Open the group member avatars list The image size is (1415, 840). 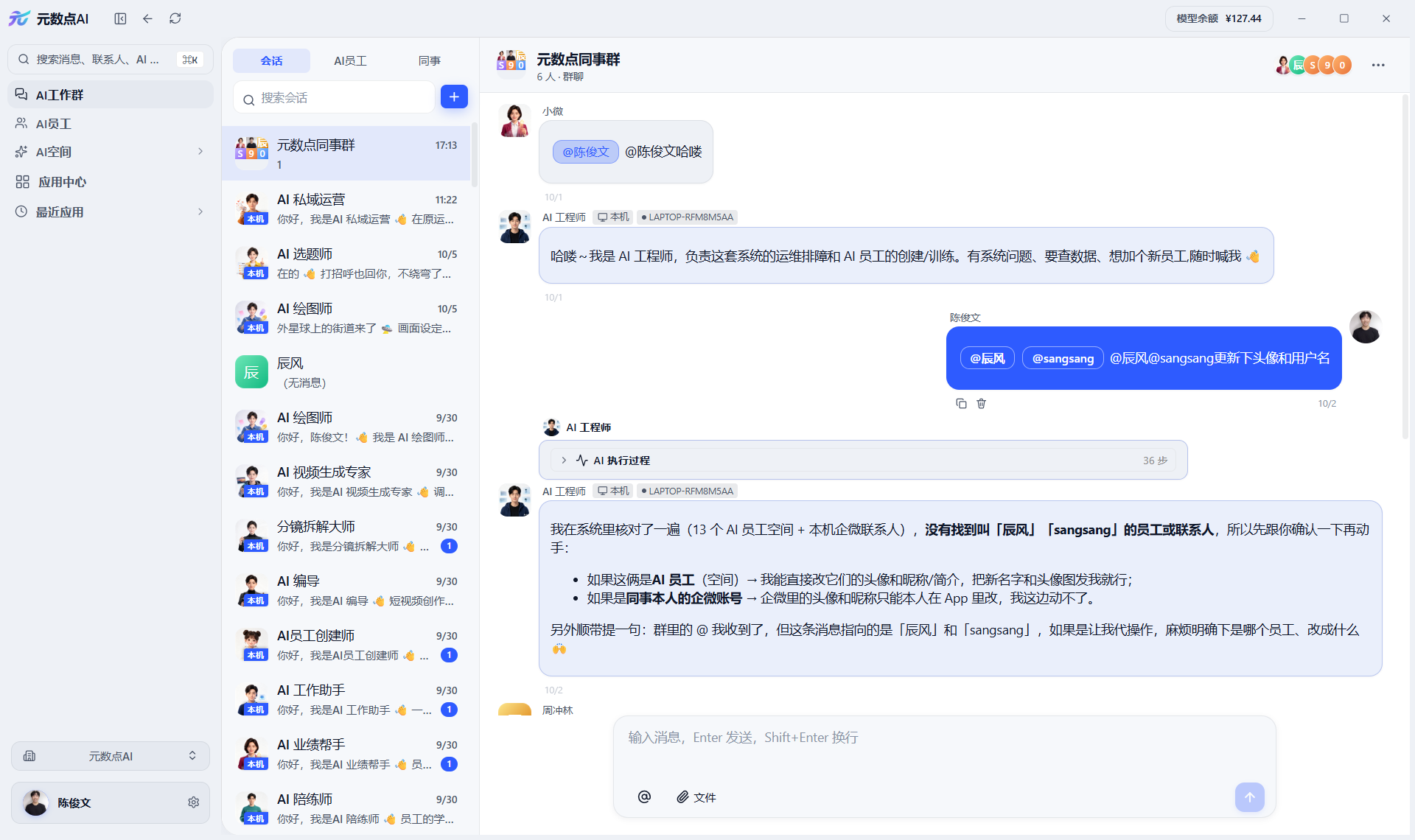[x=1313, y=65]
